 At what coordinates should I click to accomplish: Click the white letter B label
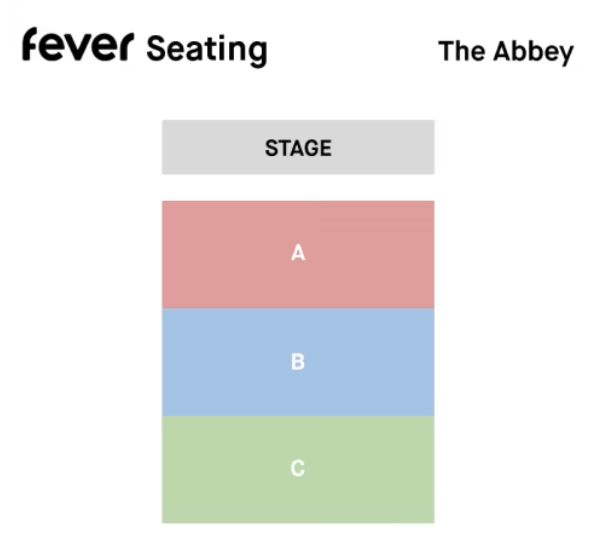298,362
